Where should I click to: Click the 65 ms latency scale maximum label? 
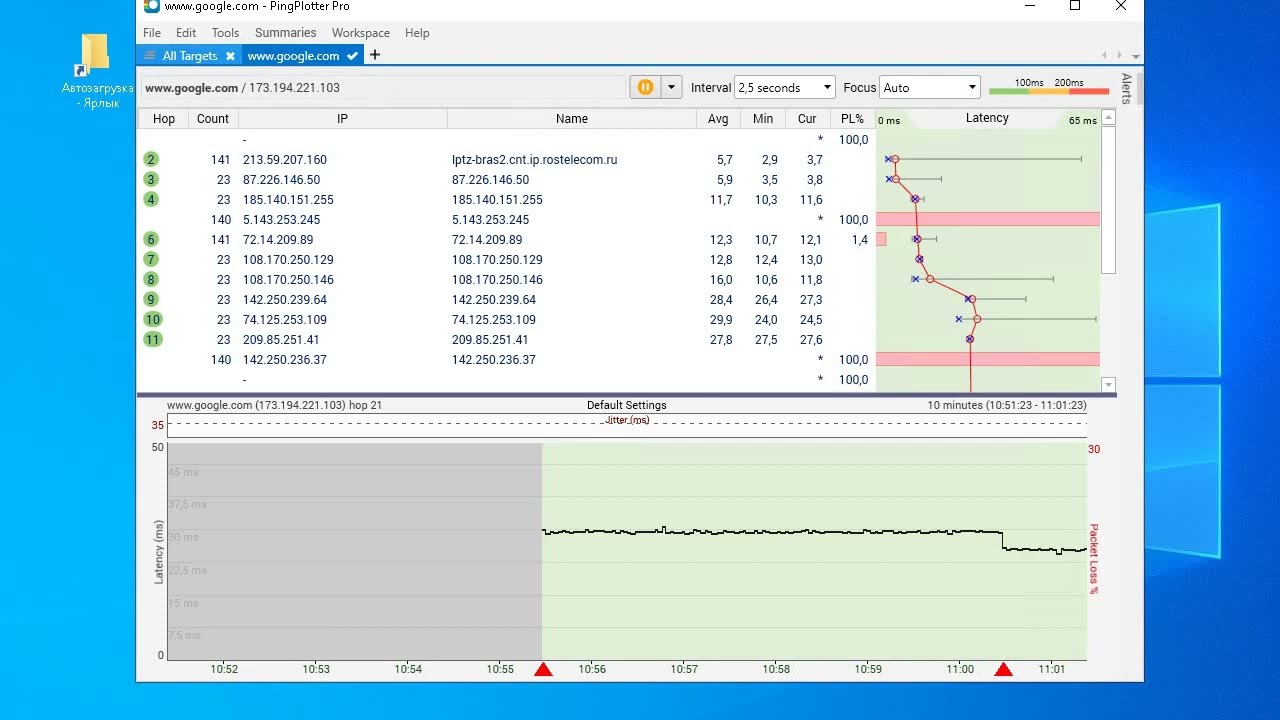click(x=1083, y=121)
